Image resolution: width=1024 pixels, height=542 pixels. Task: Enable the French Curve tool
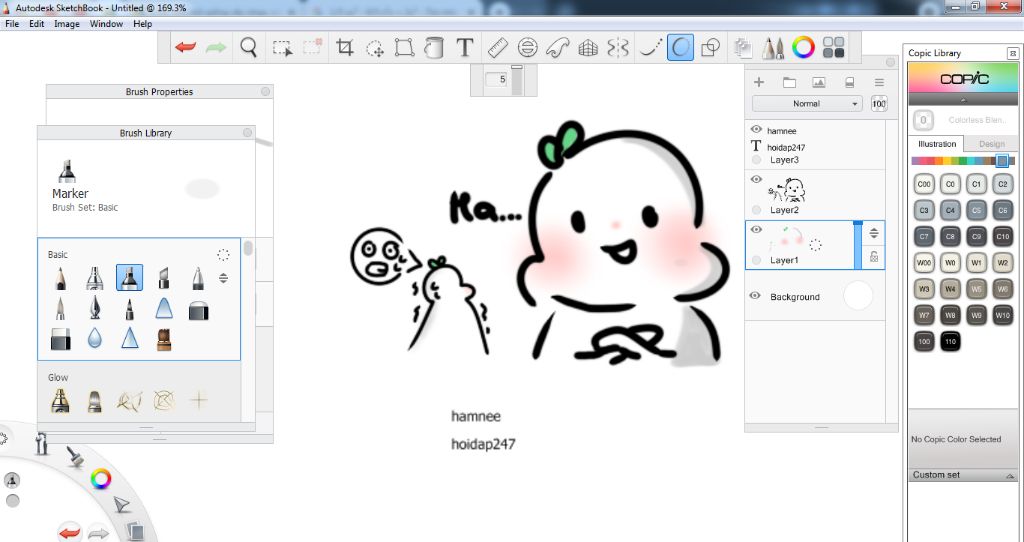point(557,47)
